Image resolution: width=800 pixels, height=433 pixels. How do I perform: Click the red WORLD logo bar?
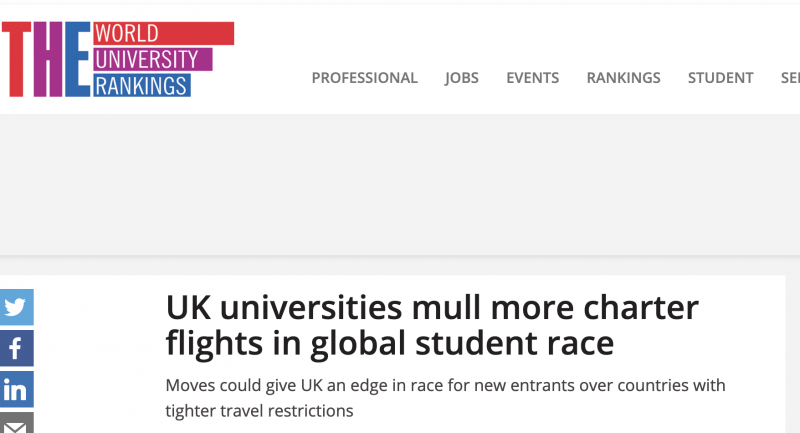click(x=164, y=33)
